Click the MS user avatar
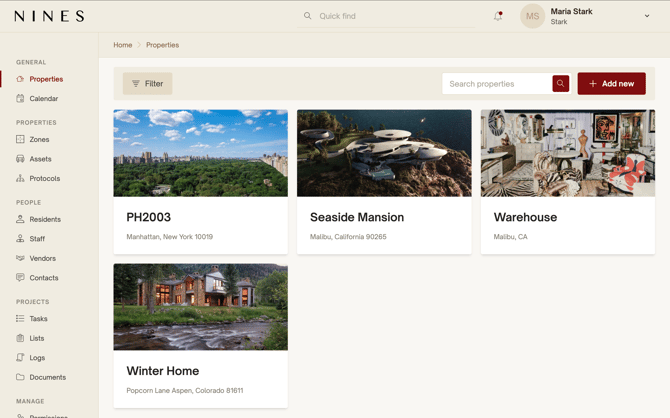 click(532, 16)
